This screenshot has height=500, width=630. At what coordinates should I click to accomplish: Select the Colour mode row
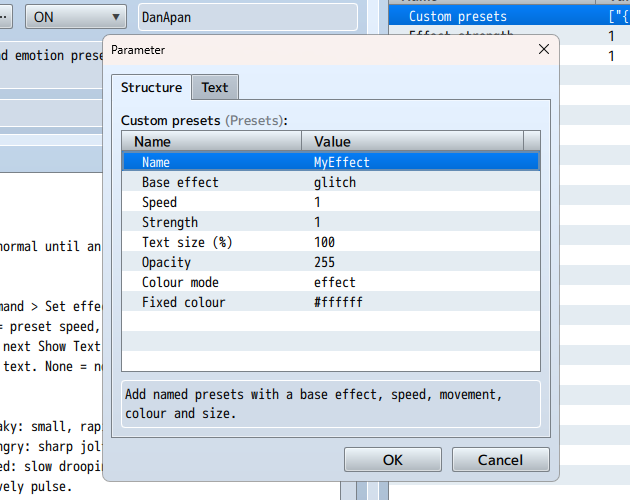pos(331,282)
